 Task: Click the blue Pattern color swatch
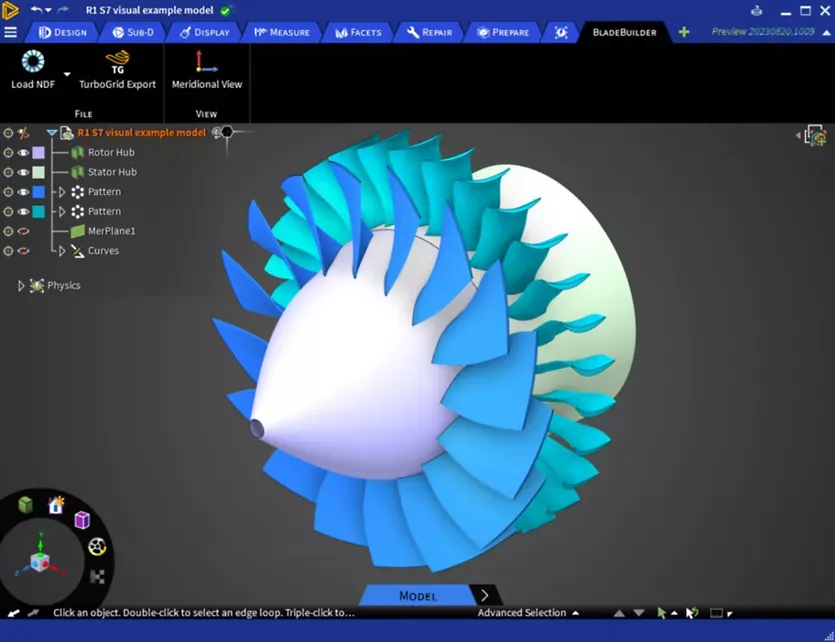(x=39, y=192)
